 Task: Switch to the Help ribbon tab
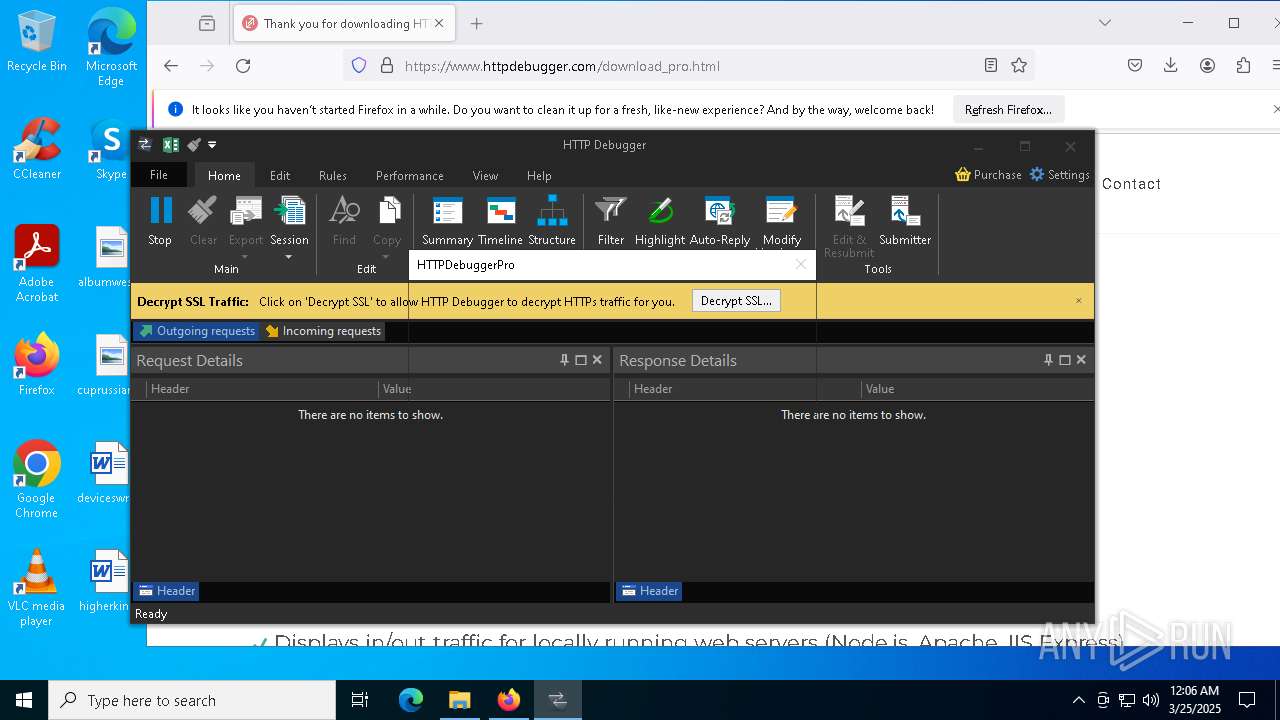coord(539,175)
